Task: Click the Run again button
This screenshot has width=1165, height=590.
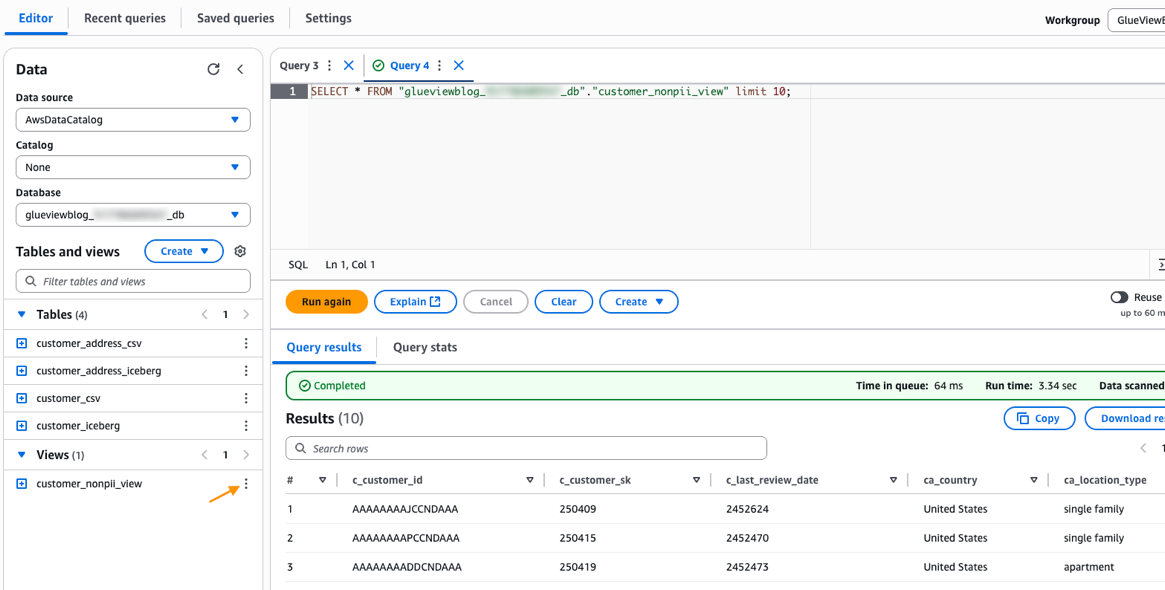Action: point(326,302)
